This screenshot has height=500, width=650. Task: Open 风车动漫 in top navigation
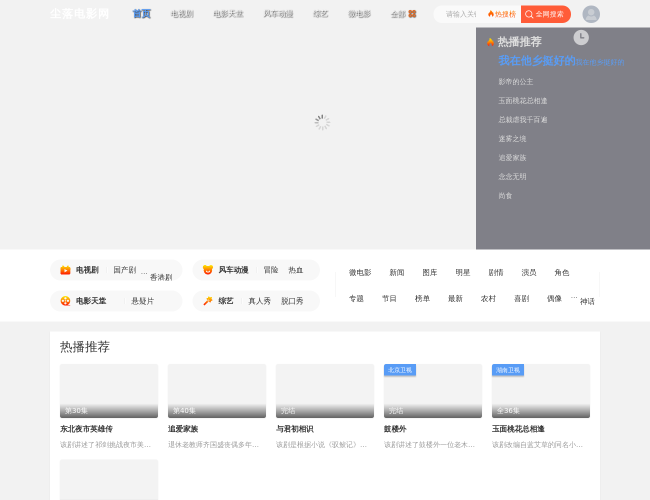[x=279, y=14]
